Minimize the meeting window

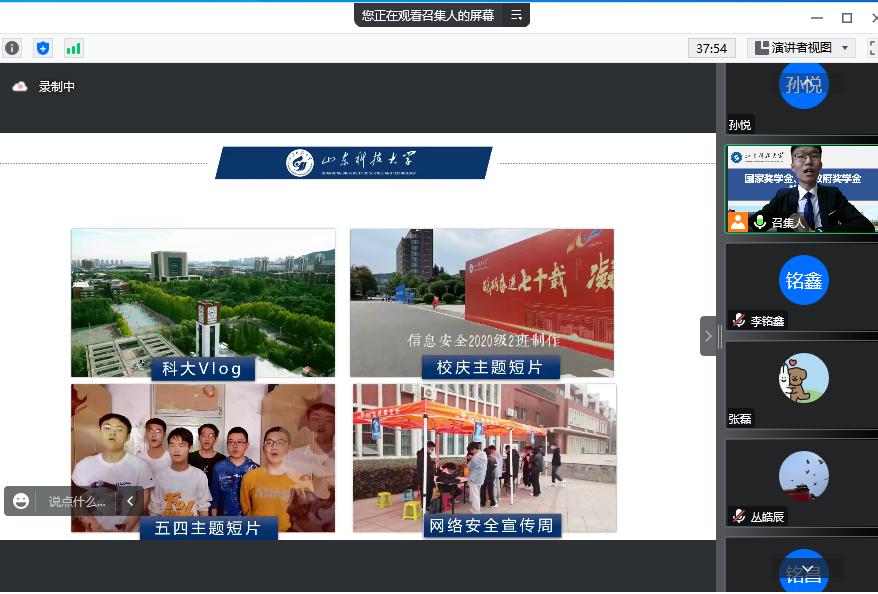[817, 18]
